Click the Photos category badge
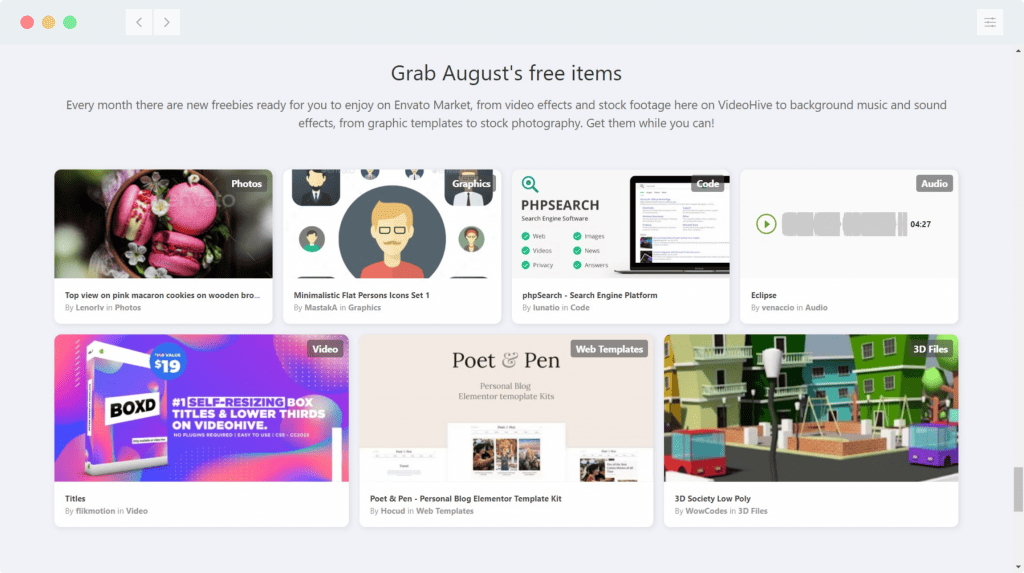The width and height of the screenshot is (1024, 573). click(246, 184)
